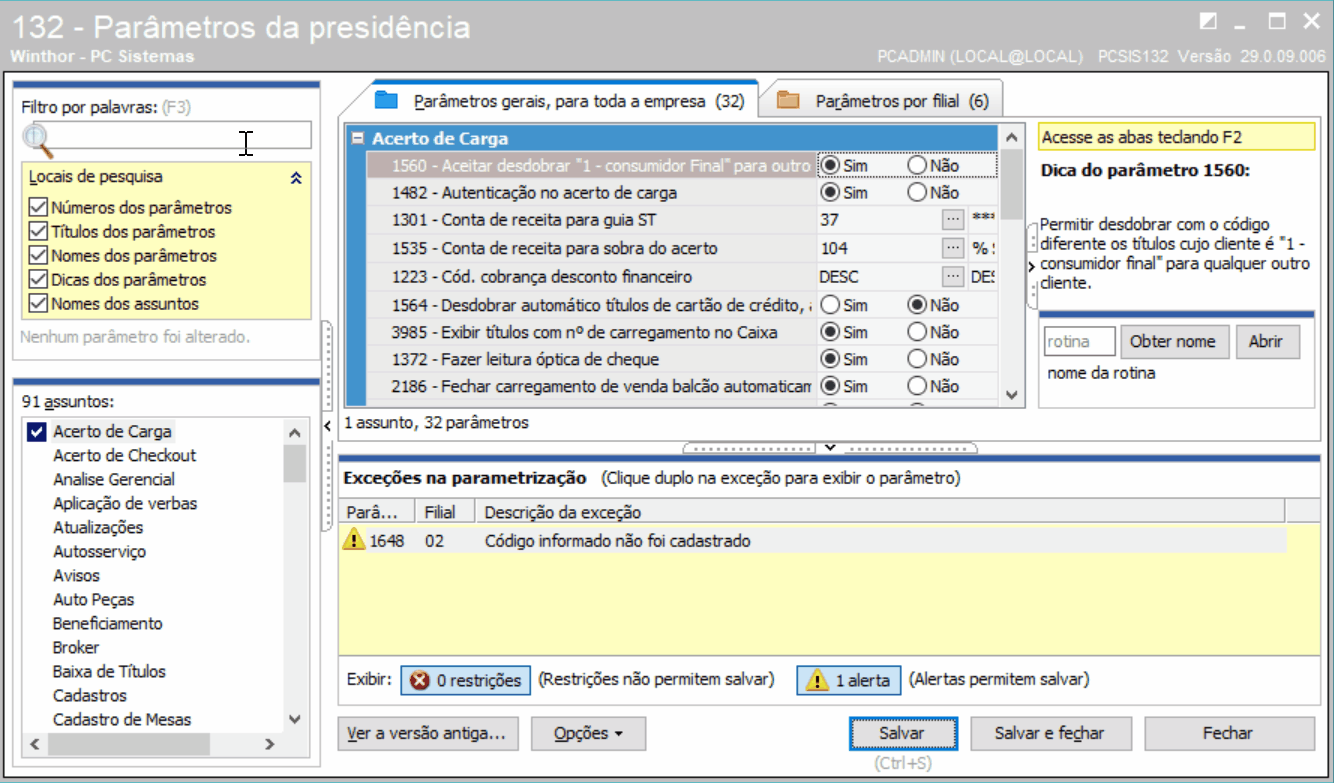This screenshot has width=1334, height=783.
Task: Collapse the left panel using the splitter arrow
Action: click(329, 427)
